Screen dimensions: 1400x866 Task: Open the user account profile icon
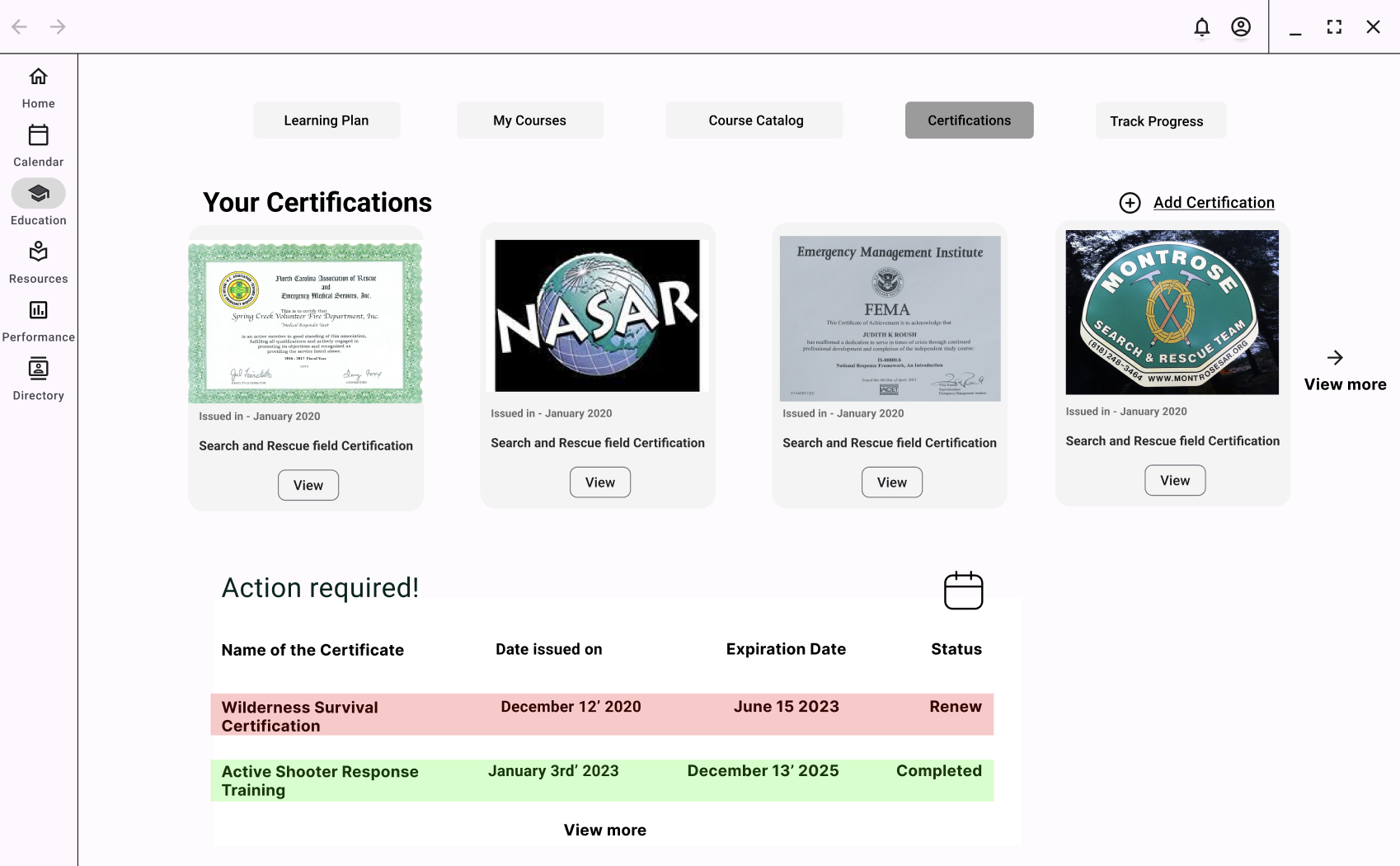[1241, 27]
